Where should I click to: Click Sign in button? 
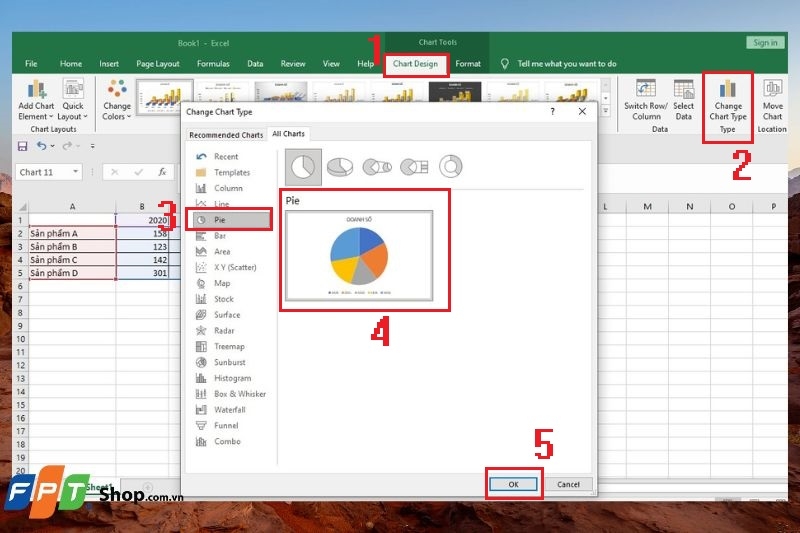tap(765, 43)
